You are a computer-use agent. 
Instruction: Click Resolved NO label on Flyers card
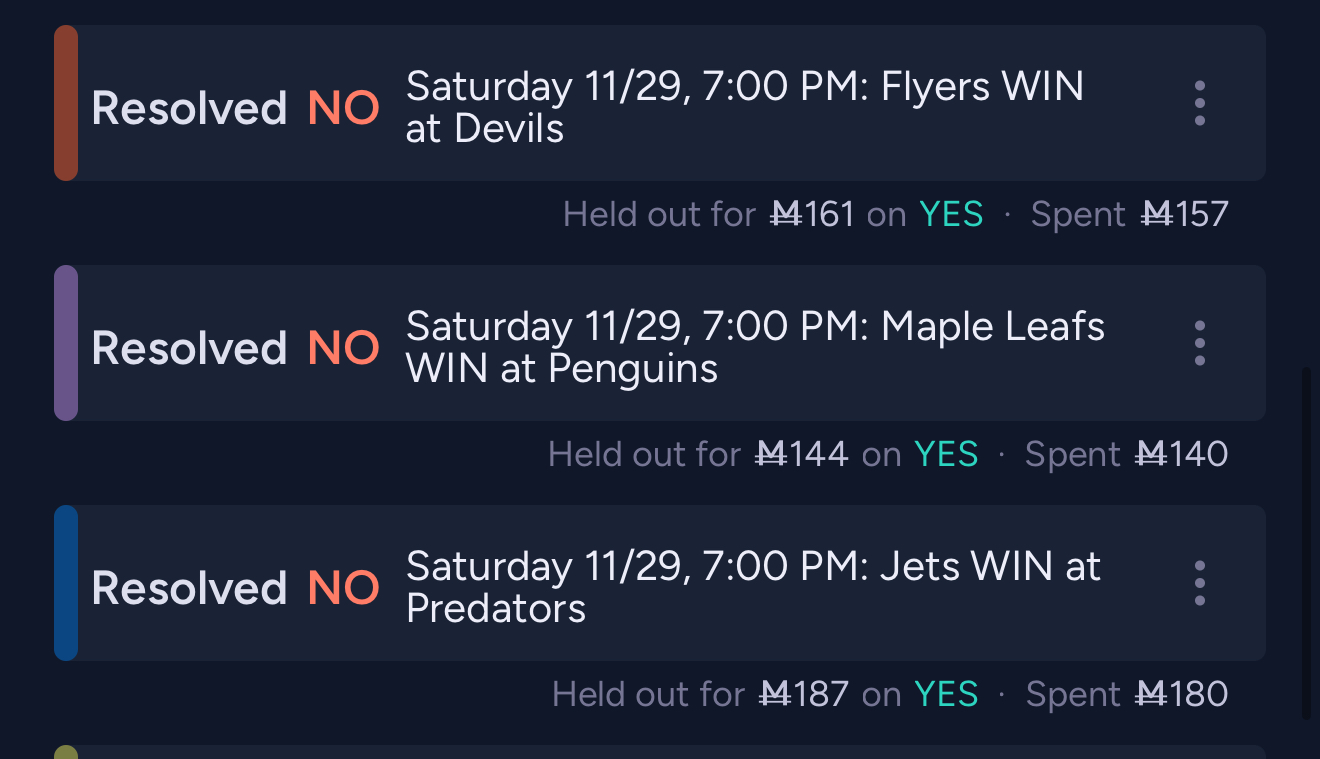pyautogui.click(x=235, y=108)
